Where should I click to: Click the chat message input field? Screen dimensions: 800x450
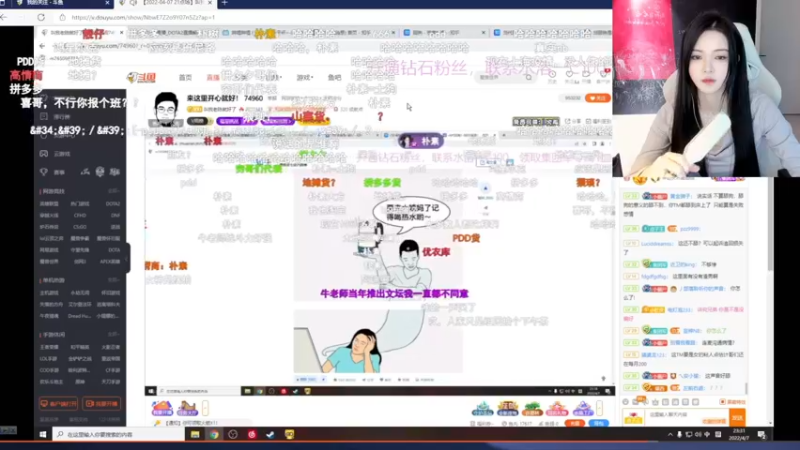[x=687, y=418]
